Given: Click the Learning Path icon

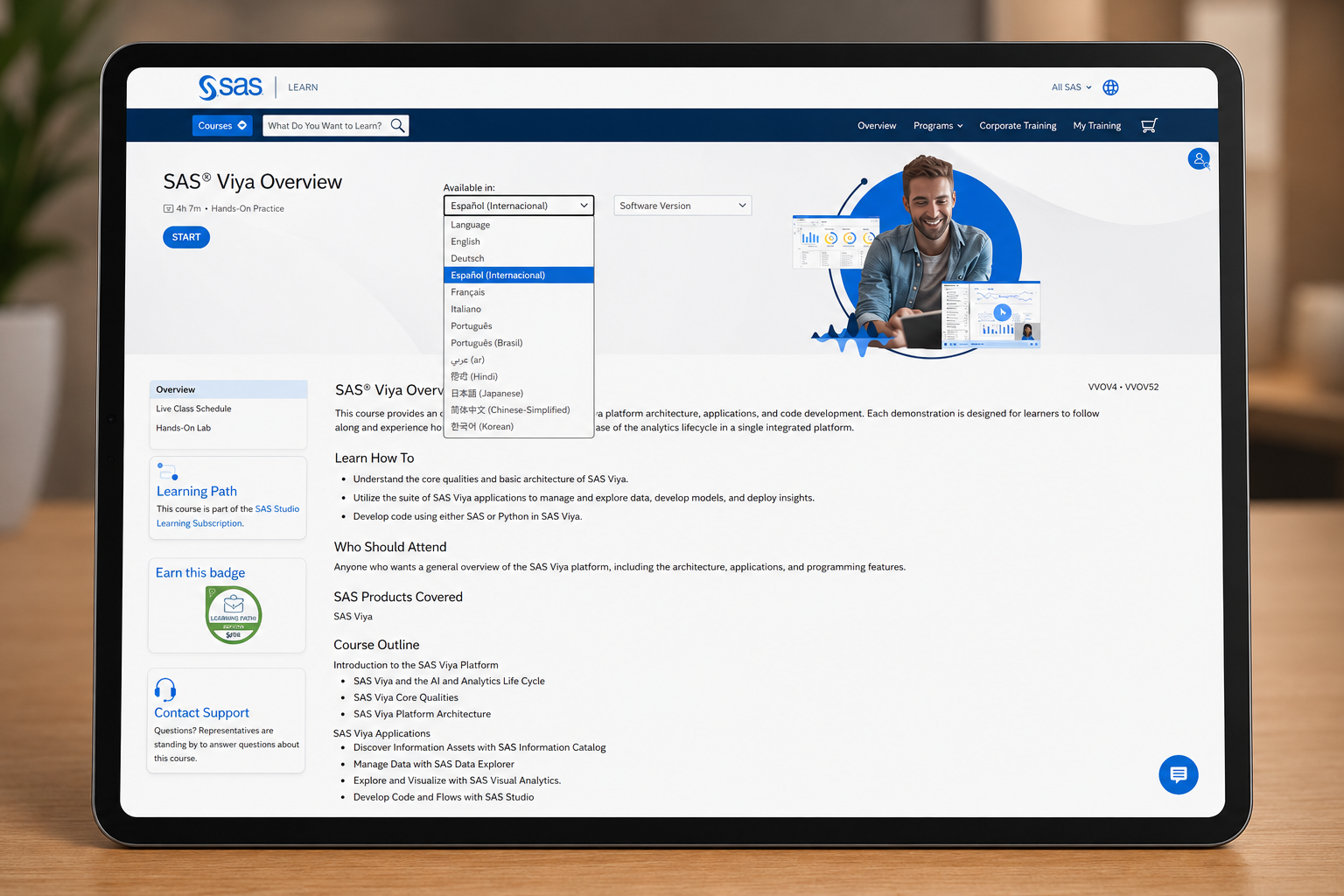Looking at the screenshot, I should (x=167, y=472).
